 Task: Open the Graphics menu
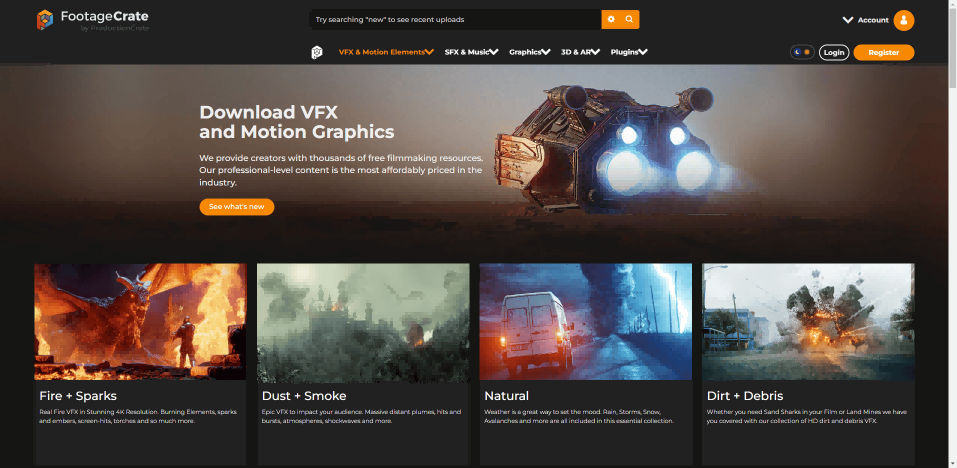pos(529,52)
